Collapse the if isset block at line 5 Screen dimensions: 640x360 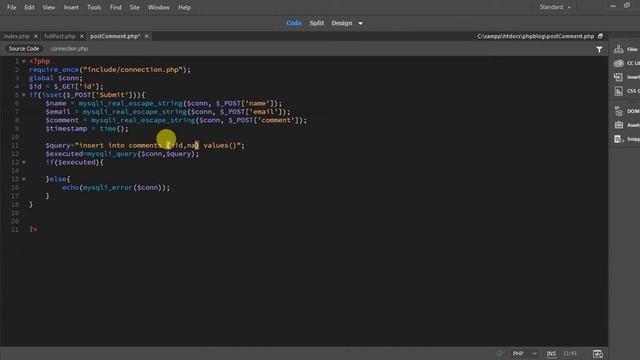coord(24,95)
